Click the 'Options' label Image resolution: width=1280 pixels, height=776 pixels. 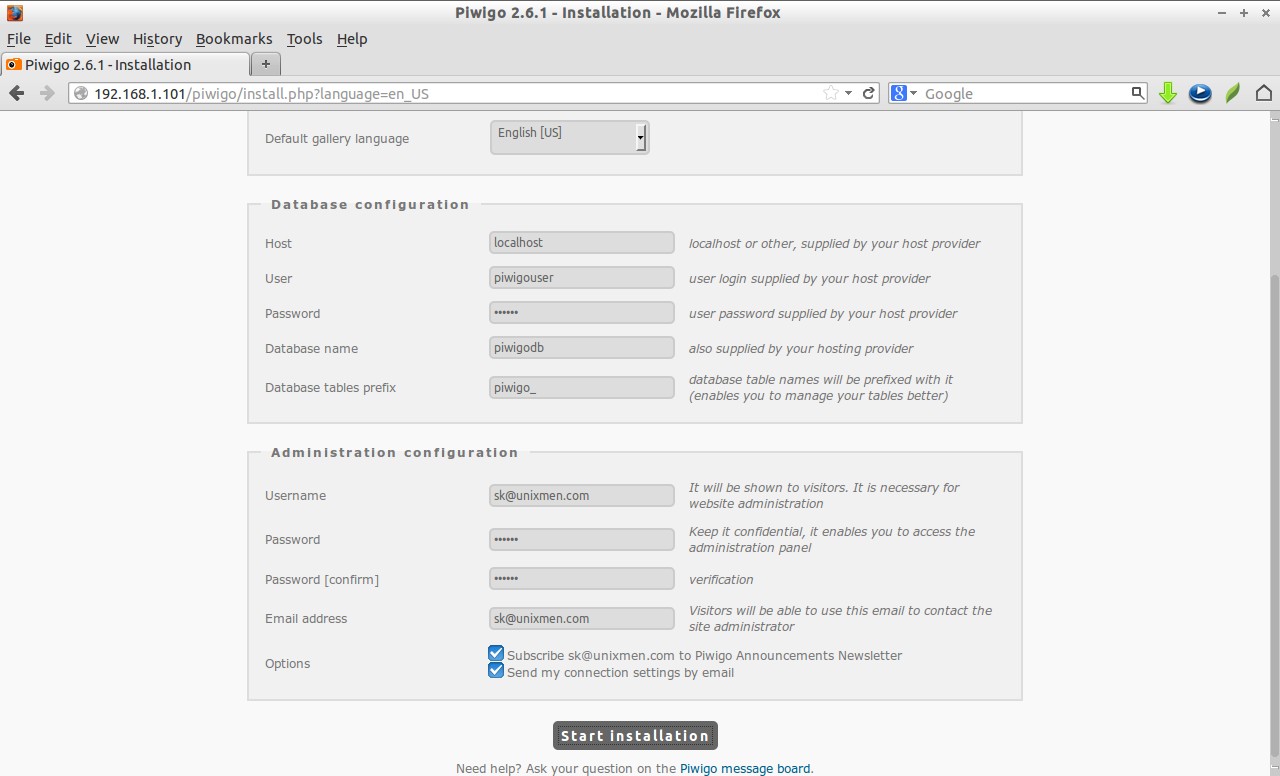(287, 663)
